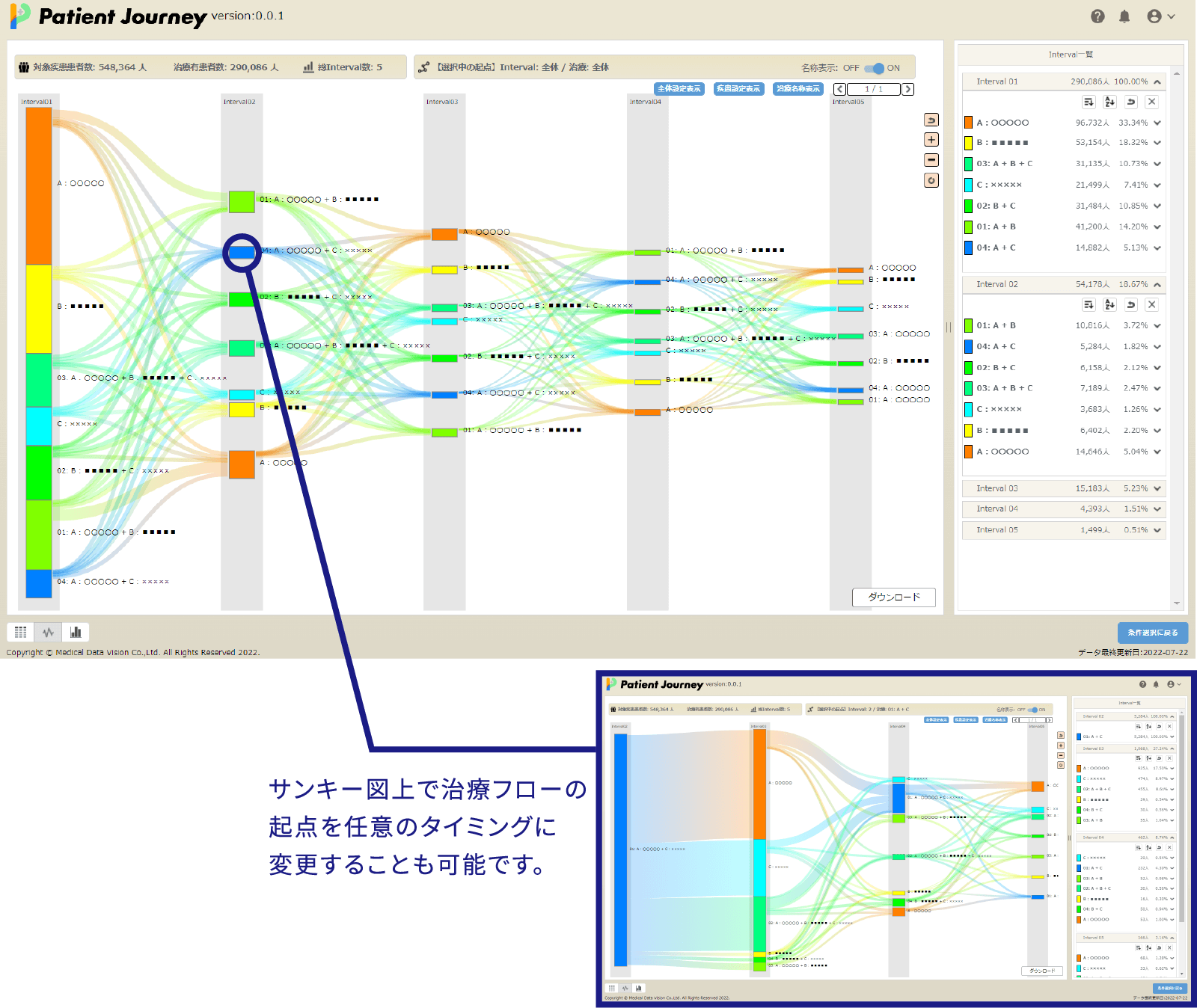Viewport: 1197px width, 1008px height.
Task: Click the 全体設定表示 button
Action: point(679,89)
